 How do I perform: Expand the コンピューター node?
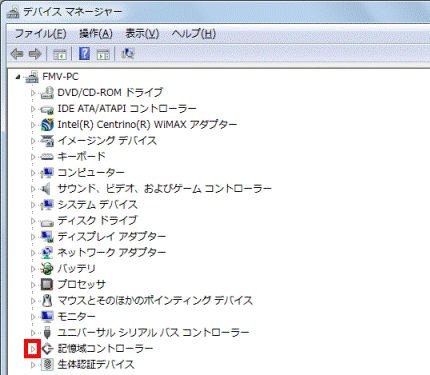pyautogui.click(x=33, y=173)
